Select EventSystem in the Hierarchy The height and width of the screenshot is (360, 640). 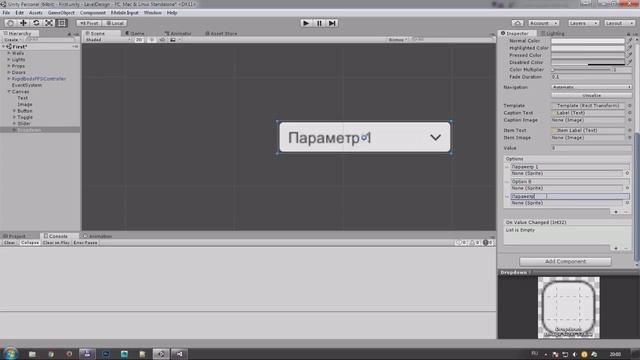point(27,85)
